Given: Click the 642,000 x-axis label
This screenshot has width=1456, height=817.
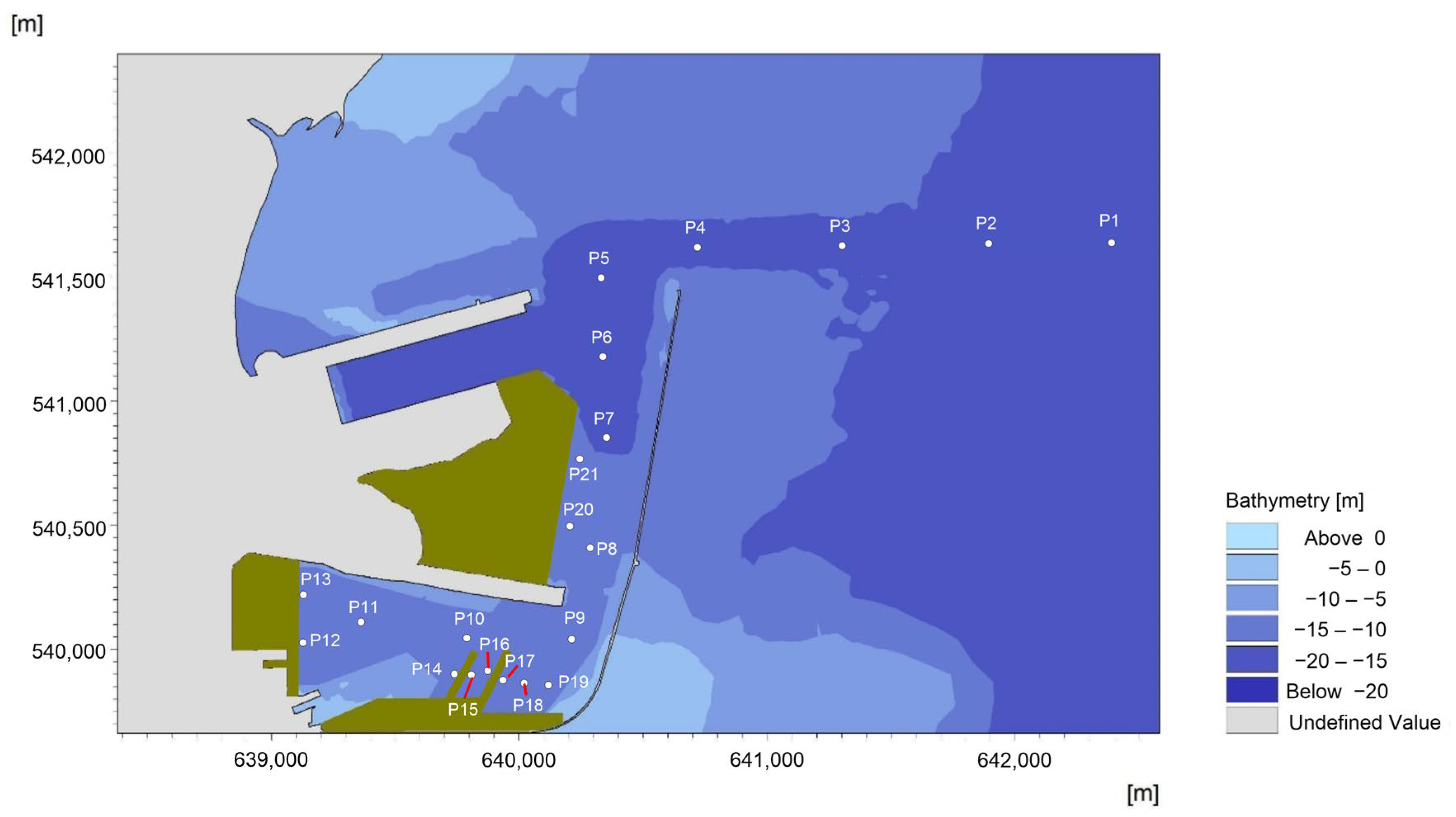Looking at the screenshot, I should pos(1014,760).
